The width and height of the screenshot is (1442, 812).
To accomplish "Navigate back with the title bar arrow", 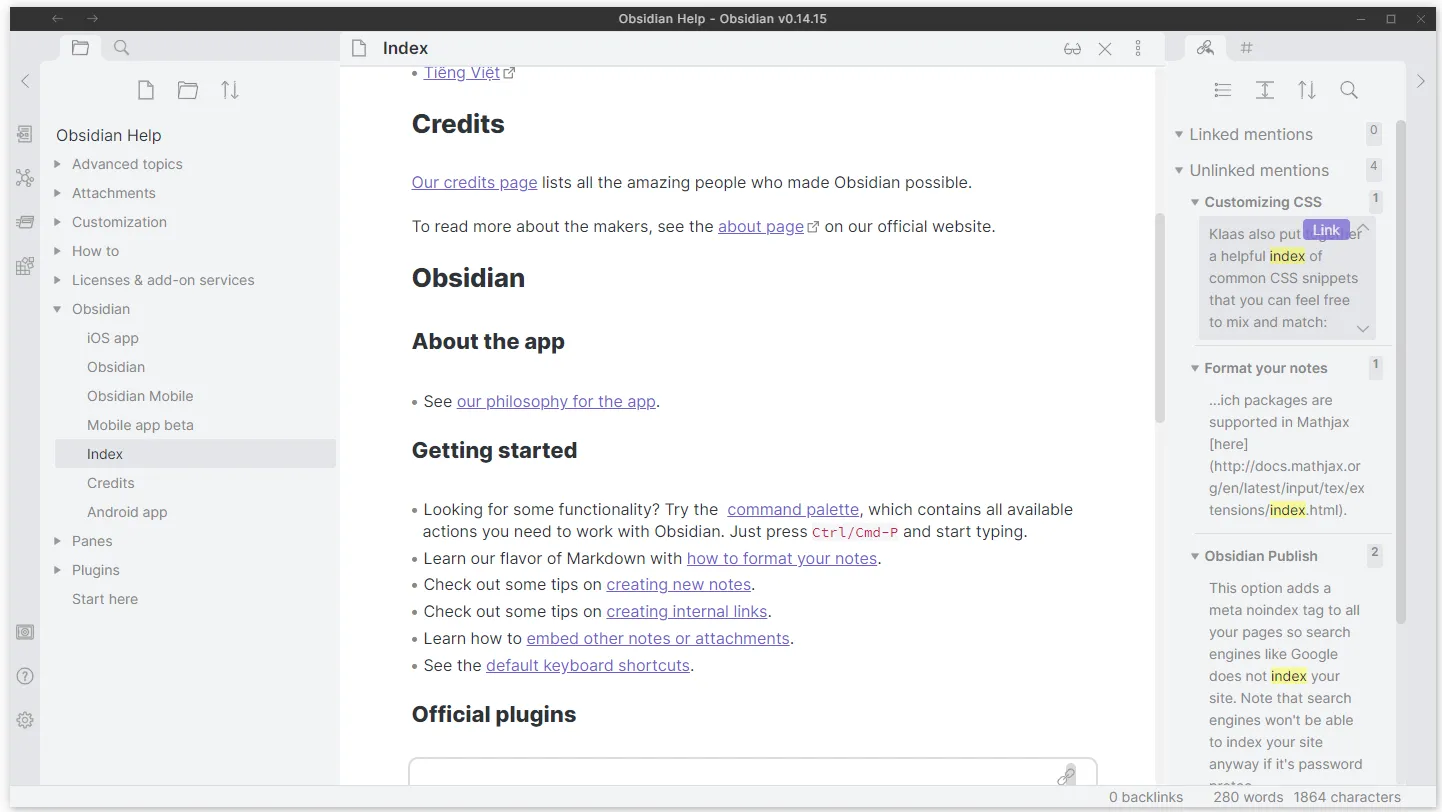I will click(x=57, y=19).
